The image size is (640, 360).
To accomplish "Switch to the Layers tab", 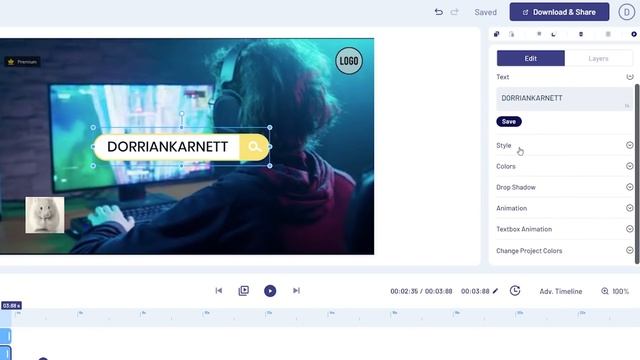I will 598,58.
